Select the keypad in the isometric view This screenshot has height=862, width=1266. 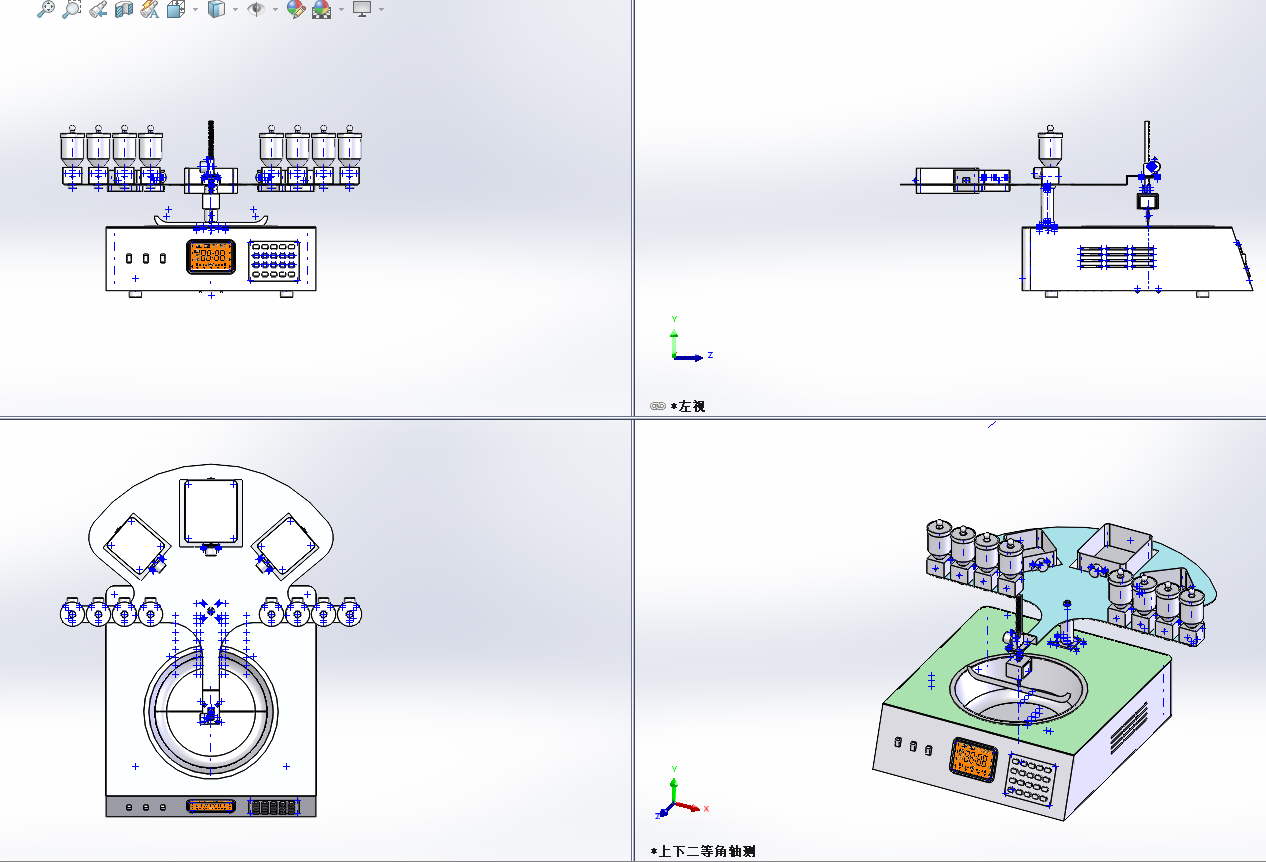coord(1032,780)
